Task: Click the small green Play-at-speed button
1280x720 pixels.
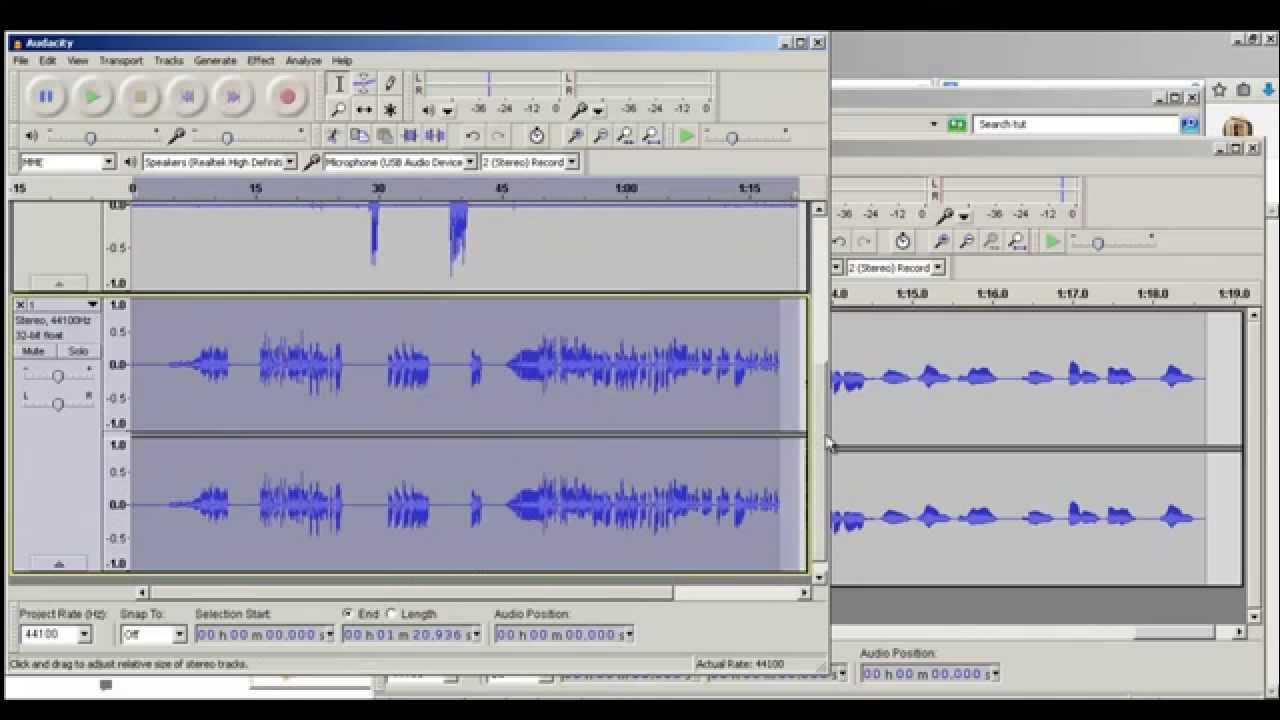Action: click(x=687, y=136)
